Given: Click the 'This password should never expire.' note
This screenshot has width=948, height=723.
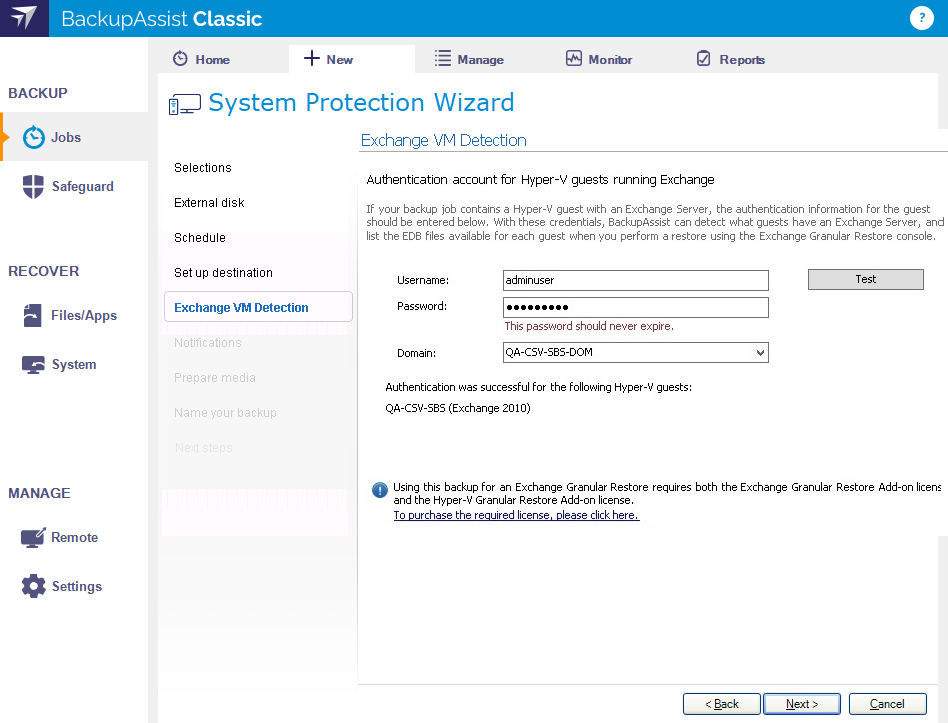Looking at the screenshot, I should click(x=589, y=326).
